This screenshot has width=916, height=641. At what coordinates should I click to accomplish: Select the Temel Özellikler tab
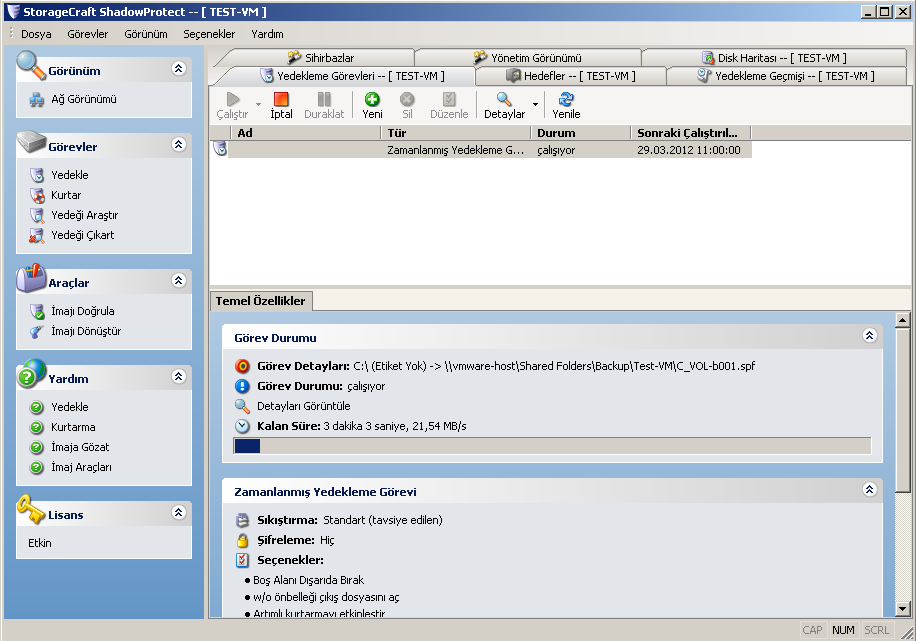pyautogui.click(x=261, y=301)
